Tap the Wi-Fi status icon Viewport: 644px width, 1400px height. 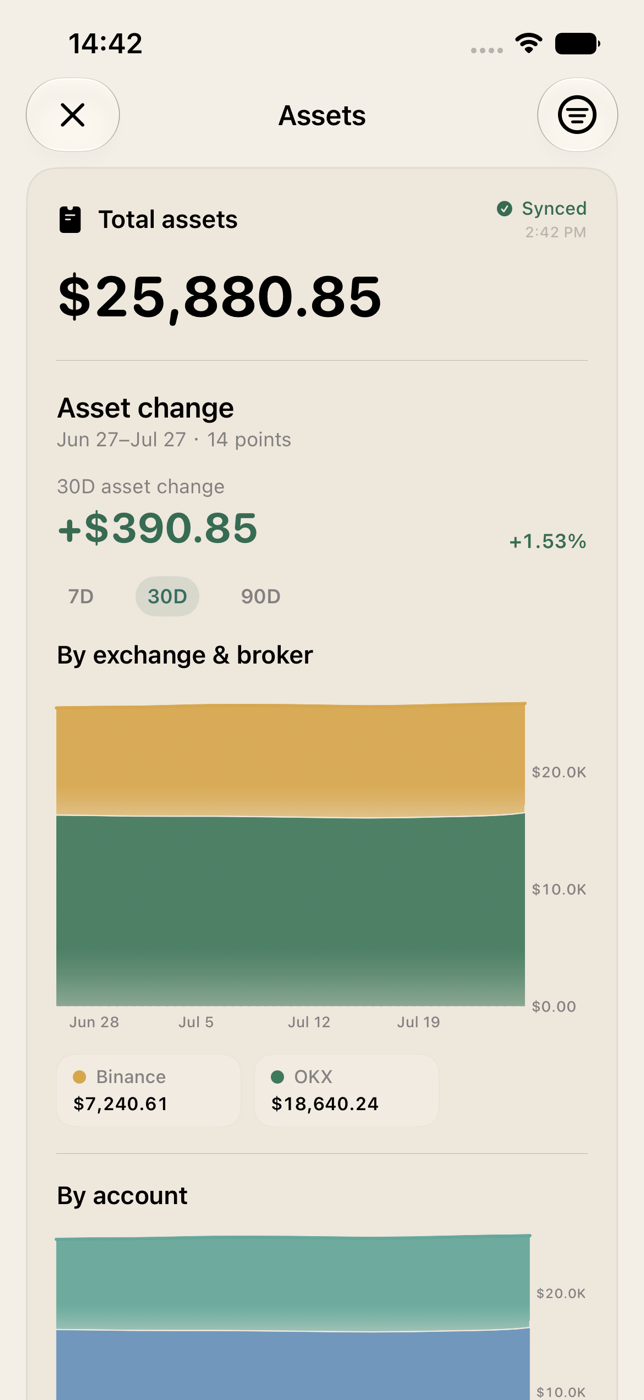529,43
